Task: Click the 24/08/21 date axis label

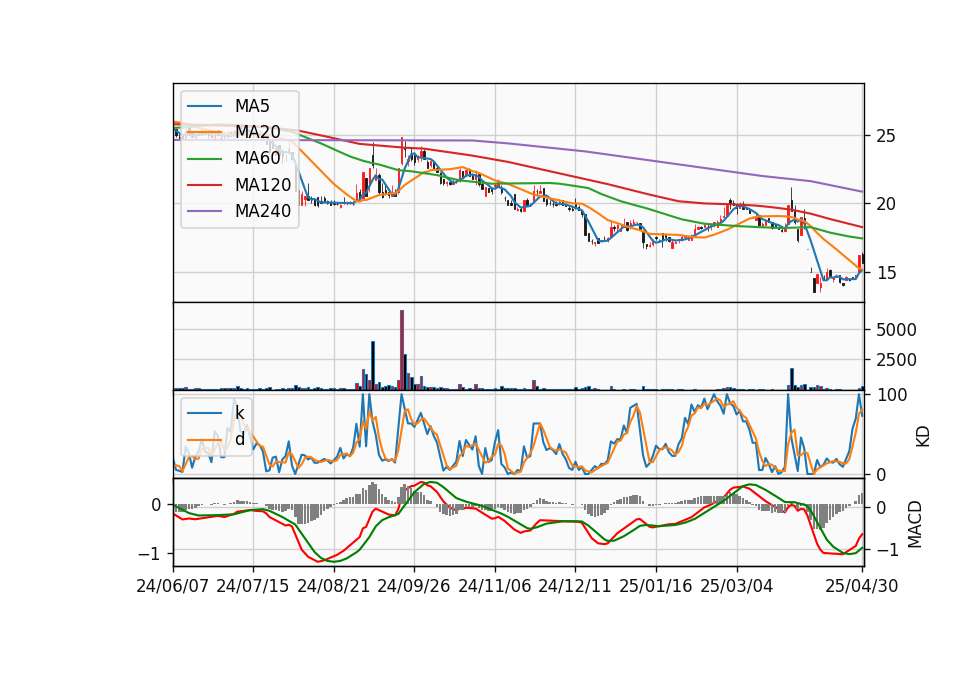Action: tap(334, 586)
